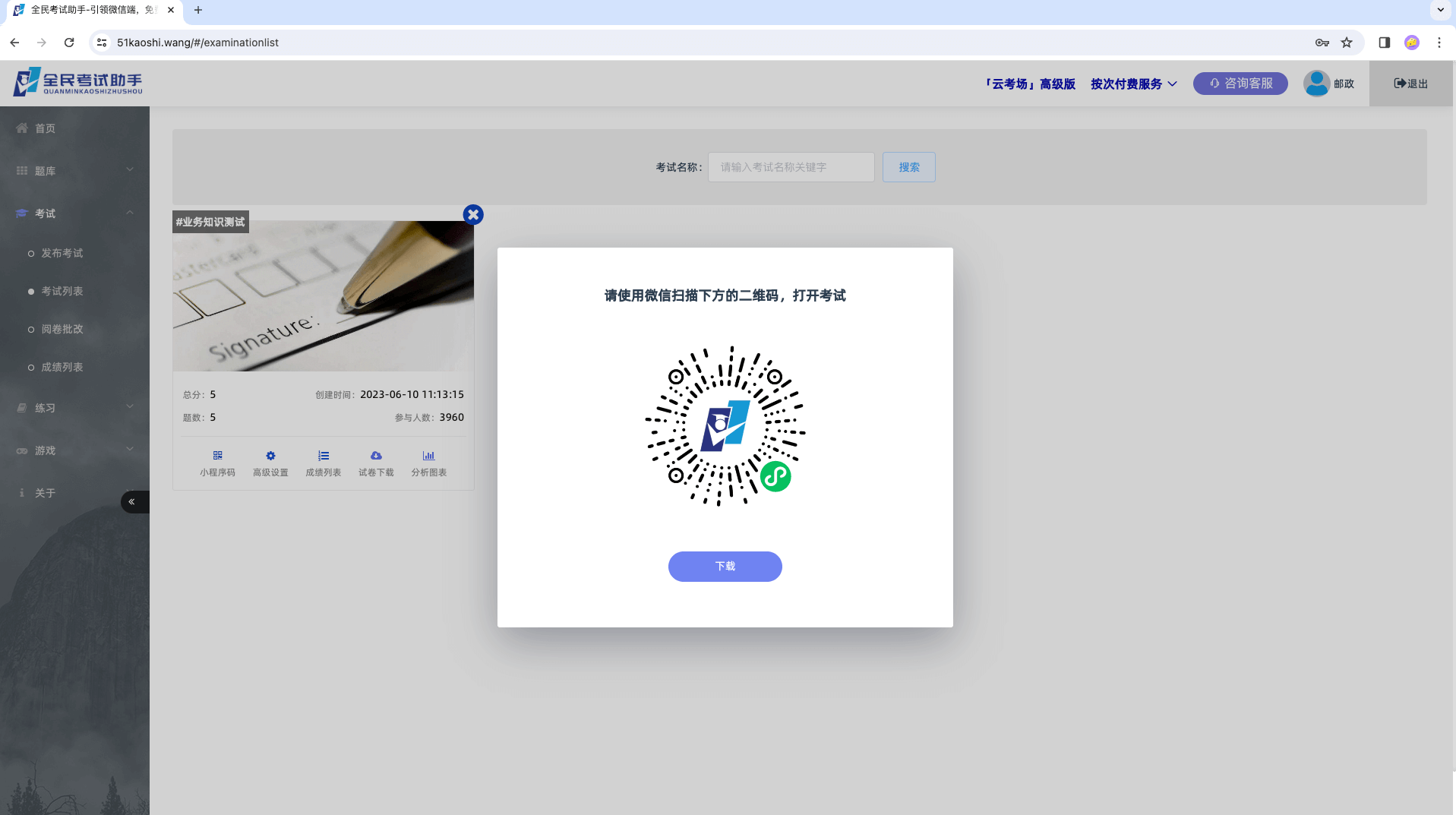This screenshot has width=1456, height=815.
Task: Click the 全民考试助手 logo
Action: coord(77,82)
